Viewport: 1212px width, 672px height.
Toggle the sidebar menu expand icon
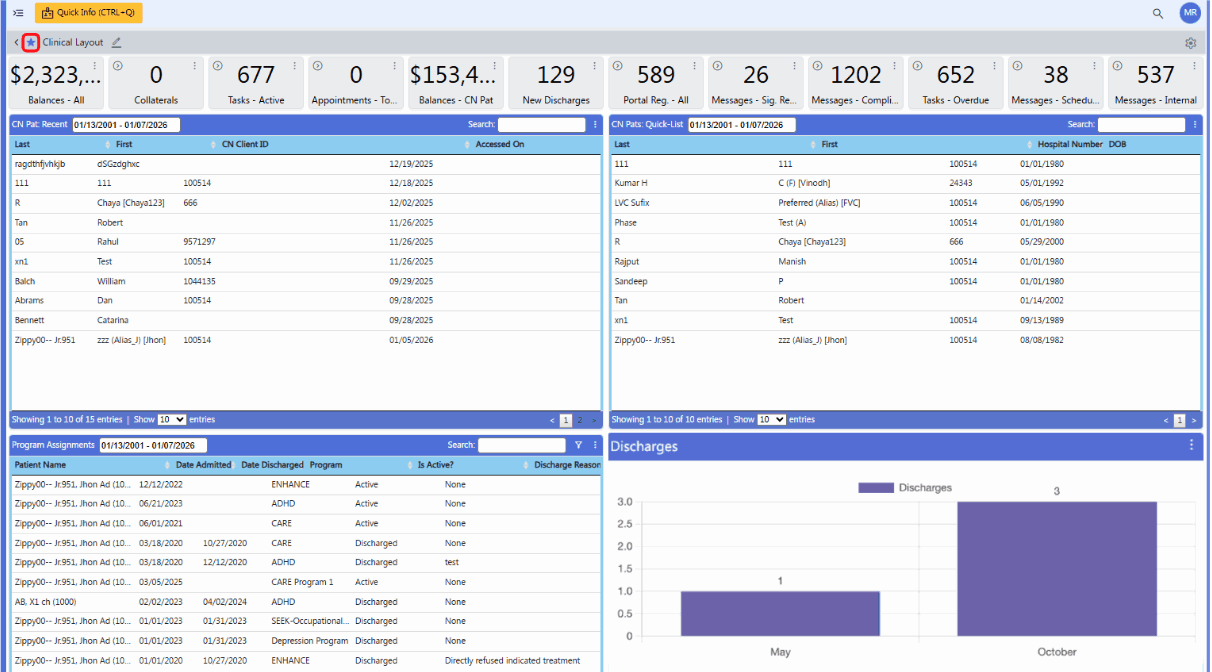pos(18,13)
